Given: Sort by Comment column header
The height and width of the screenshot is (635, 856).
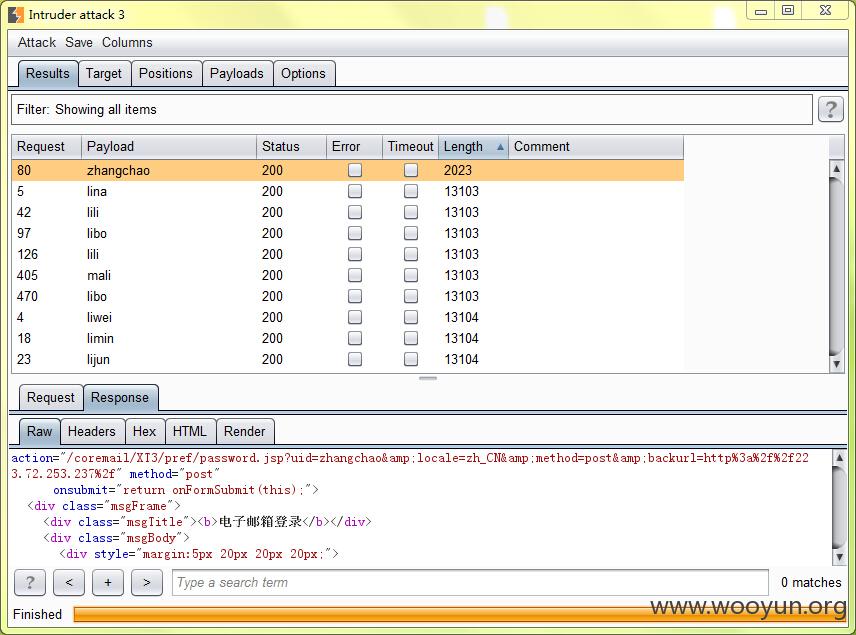Looking at the screenshot, I should coord(596,147).
